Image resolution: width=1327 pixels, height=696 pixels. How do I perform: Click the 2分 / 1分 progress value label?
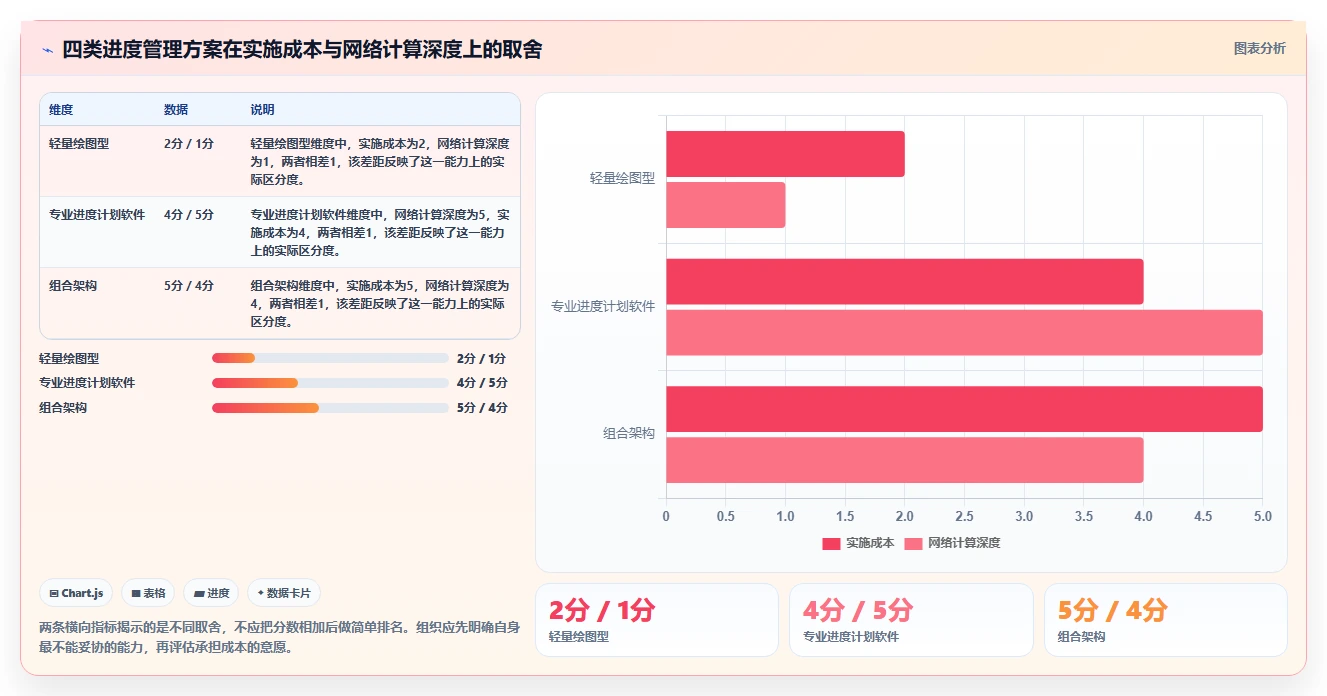482,358
